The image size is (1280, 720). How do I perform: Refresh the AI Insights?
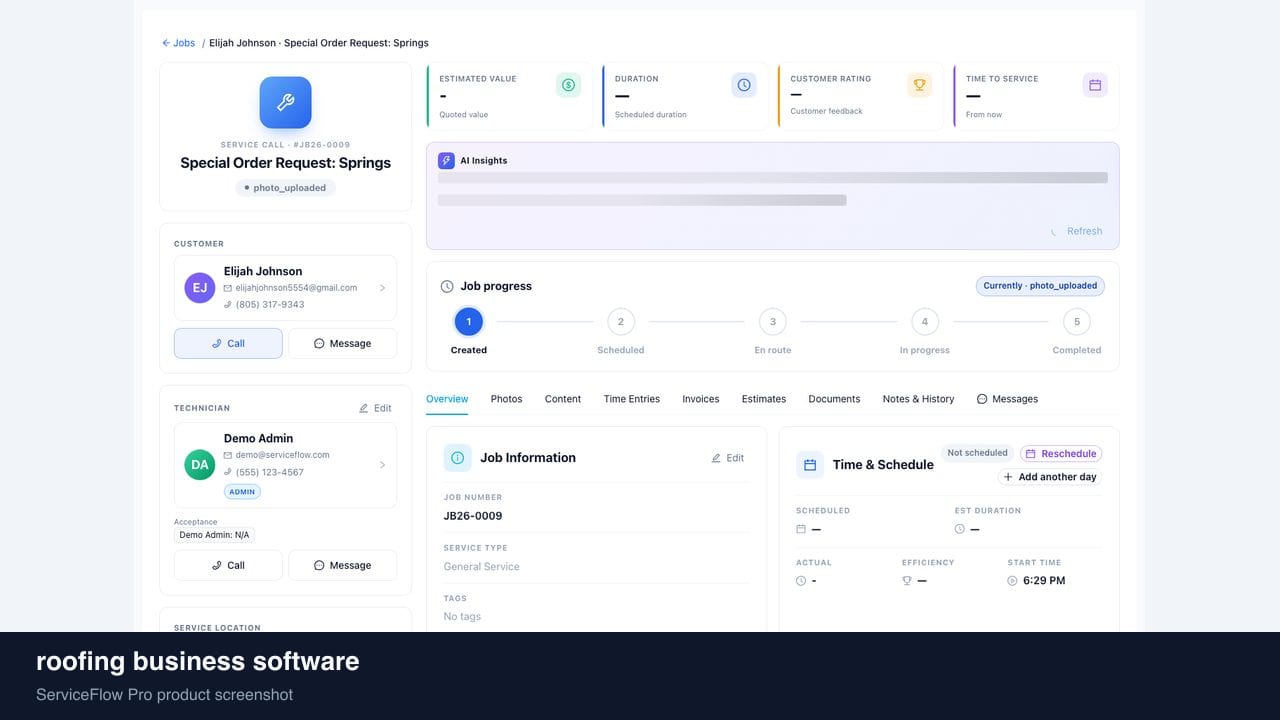click(x=1076, y=231)
